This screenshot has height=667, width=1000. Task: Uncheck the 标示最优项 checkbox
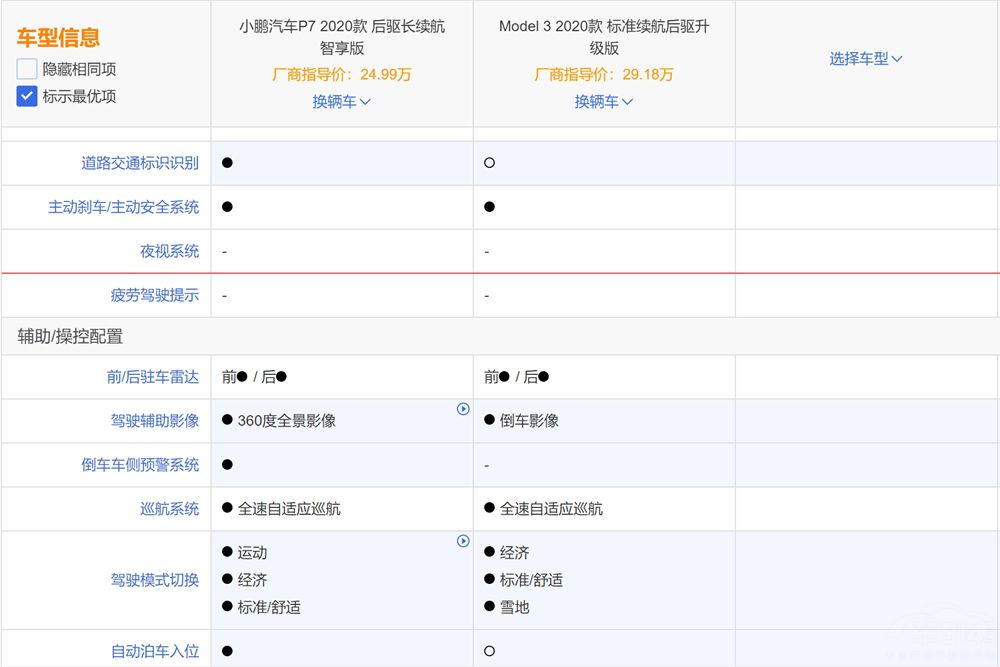click(x=27, y=96)
